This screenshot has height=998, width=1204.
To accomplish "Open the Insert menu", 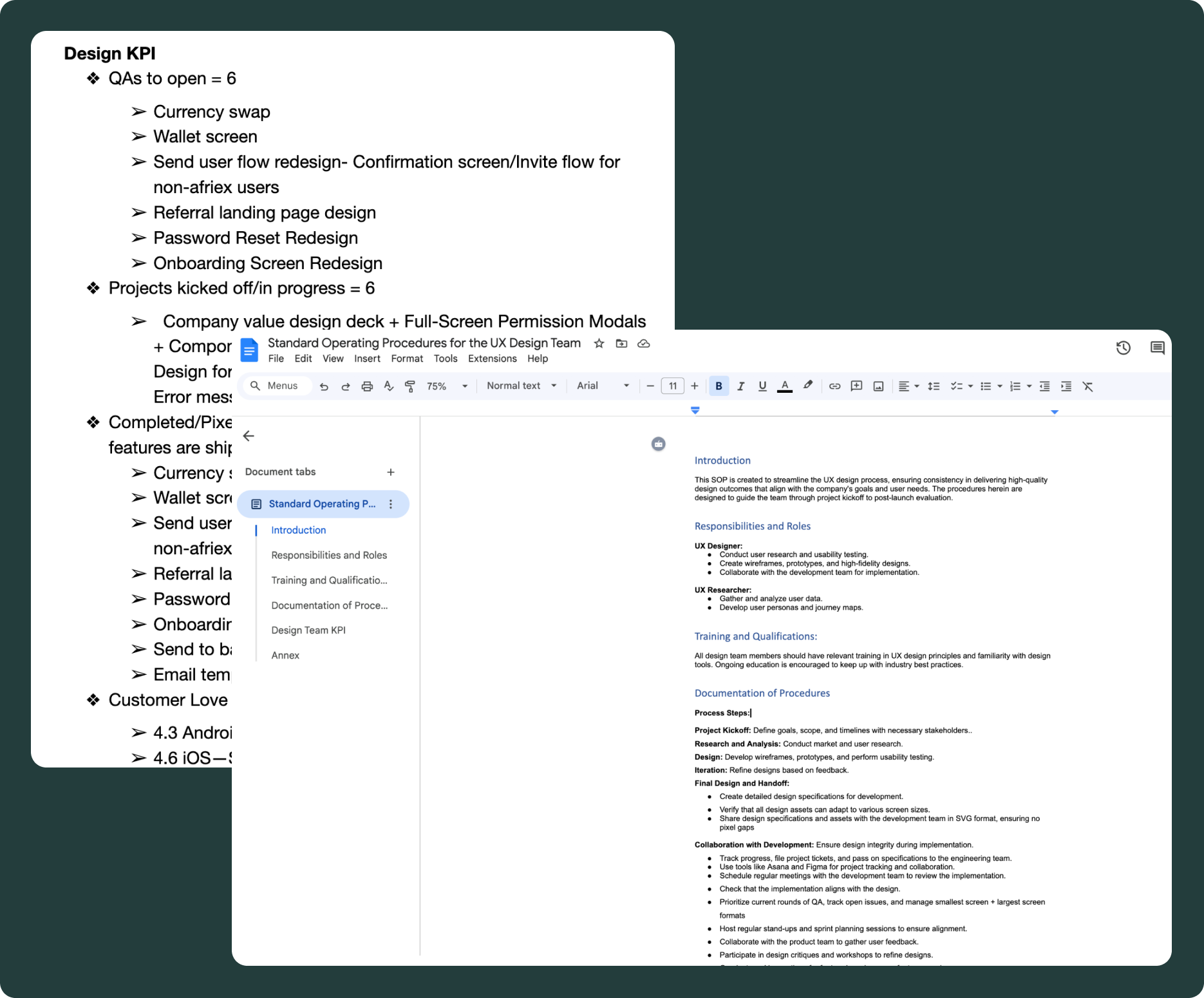I will tap(367, 359).
